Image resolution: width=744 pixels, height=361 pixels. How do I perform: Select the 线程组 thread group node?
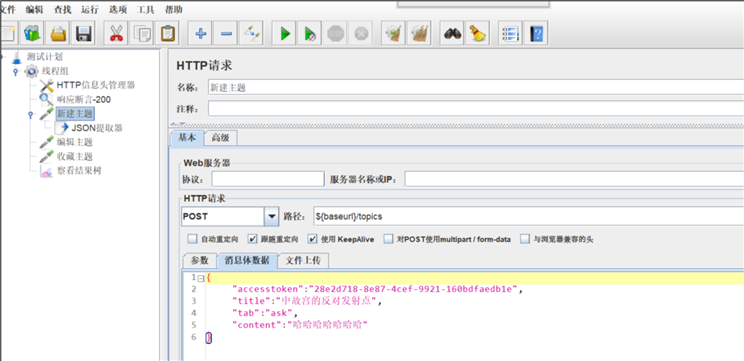(x=55, y=71)
